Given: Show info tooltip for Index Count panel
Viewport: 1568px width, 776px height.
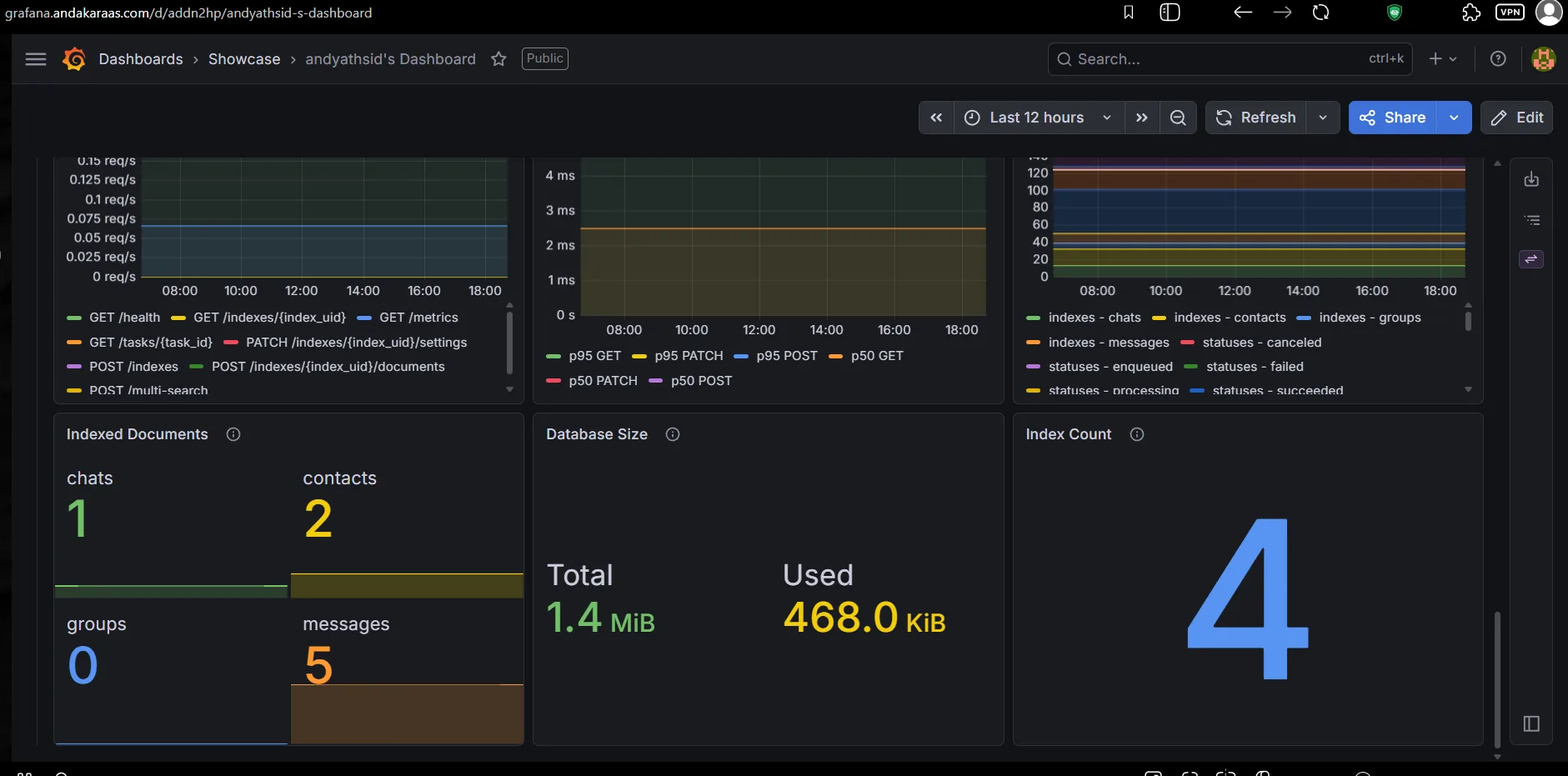Looking at the screenshot, I should [1137, 434].
